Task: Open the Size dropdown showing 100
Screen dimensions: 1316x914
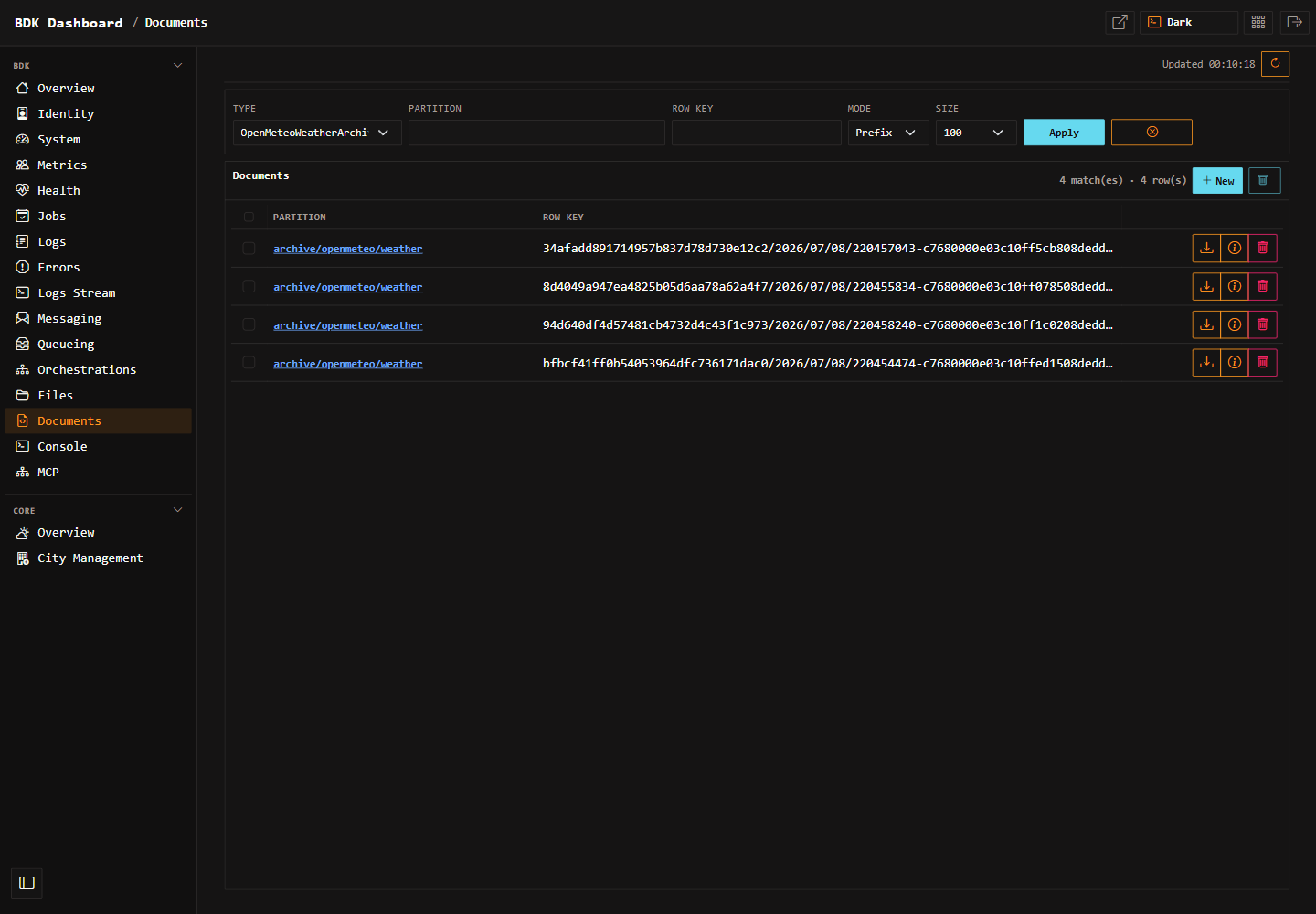Action: pyautogui.click(x=976, y=133)
